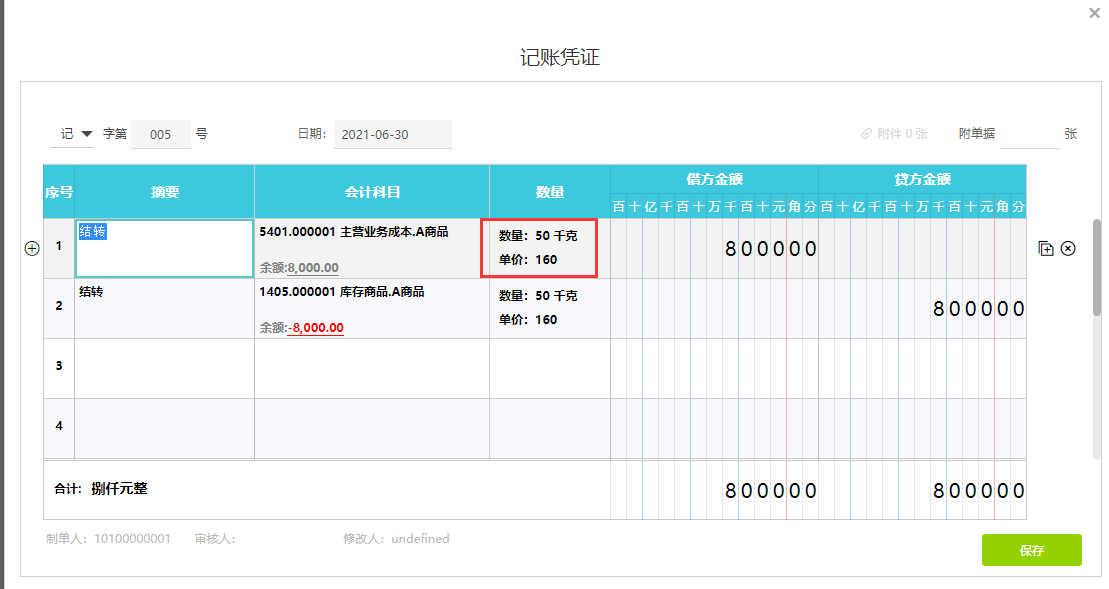The image size is (1109, 589).
Task: Click the add row plus icon beside row 1
Action: 31,249
